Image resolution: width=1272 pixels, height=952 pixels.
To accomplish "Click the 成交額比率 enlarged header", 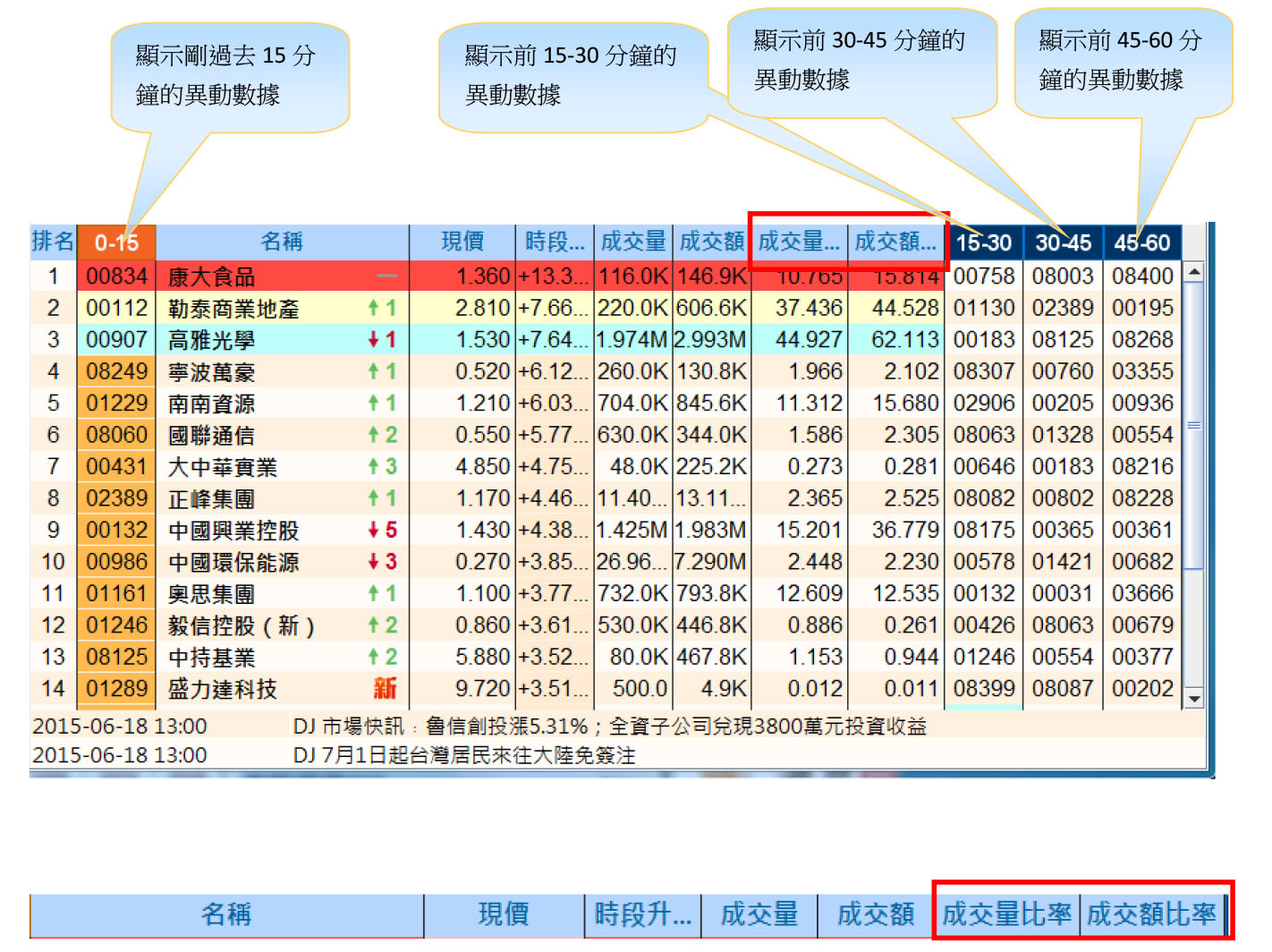I will [x=1151, y=914].
